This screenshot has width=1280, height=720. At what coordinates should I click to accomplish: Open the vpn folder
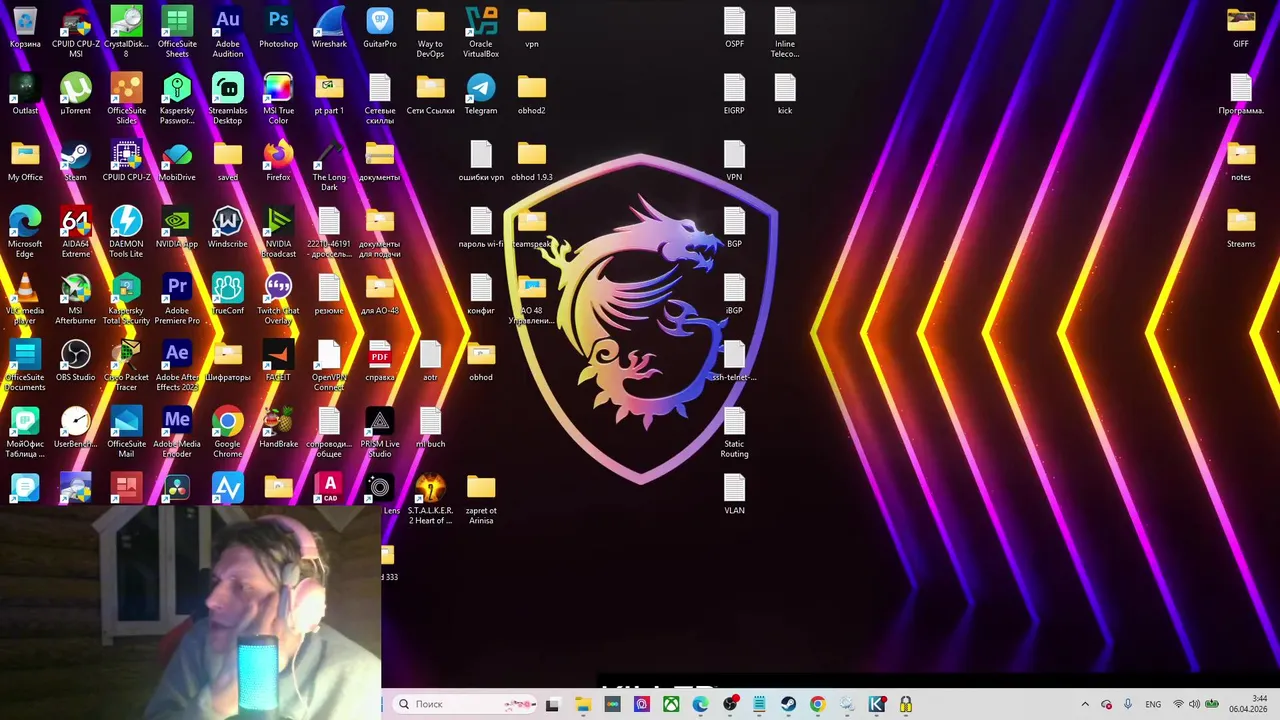click(x=532, y=28)
